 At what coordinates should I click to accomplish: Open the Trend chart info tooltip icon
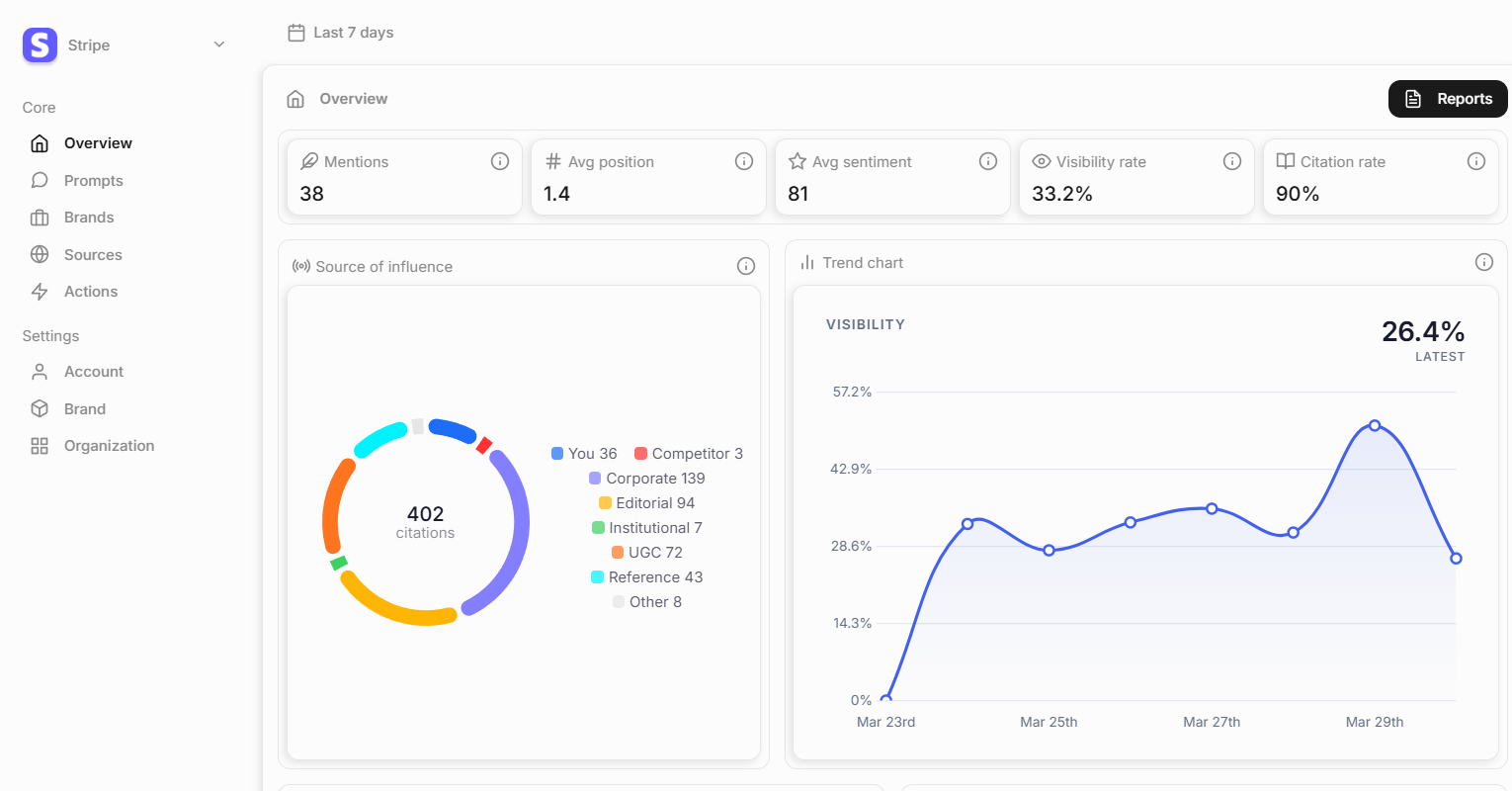pyautogui.click(x=1483, y=262)
